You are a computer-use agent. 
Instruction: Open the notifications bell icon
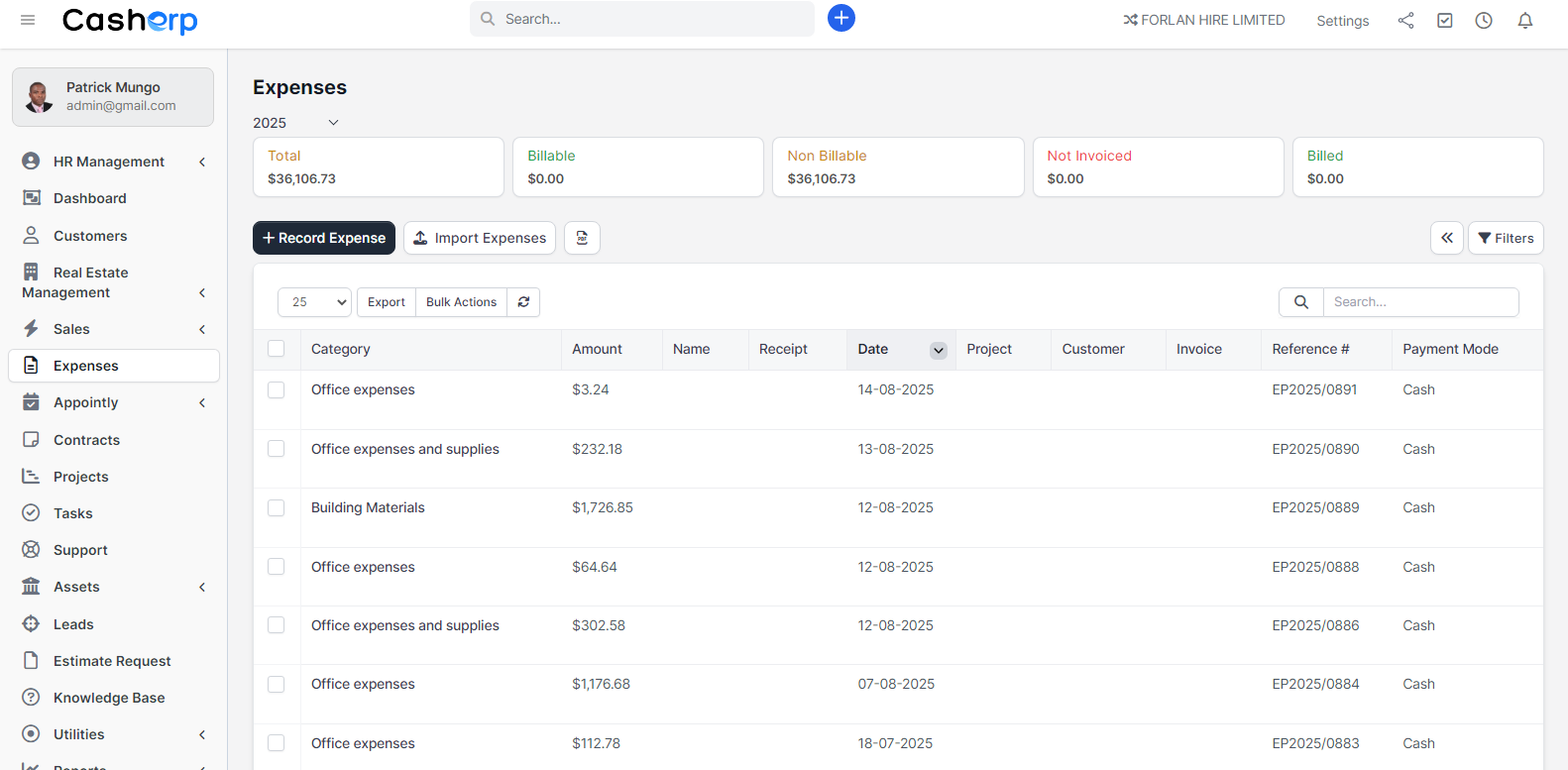tap(1524, 21)
